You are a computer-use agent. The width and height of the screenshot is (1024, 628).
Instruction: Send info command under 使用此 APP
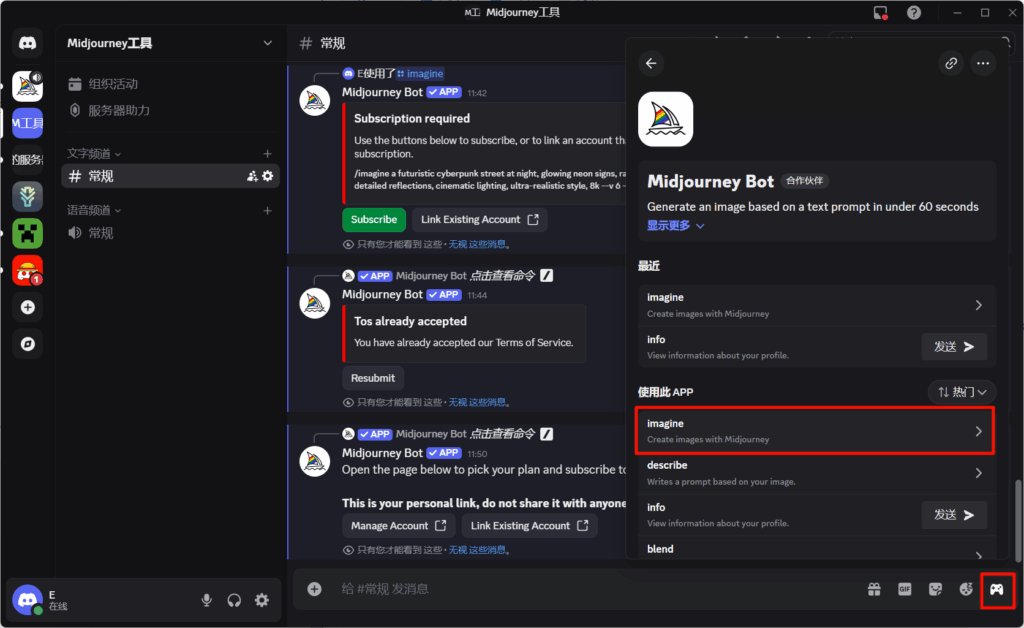click(953, 515)
